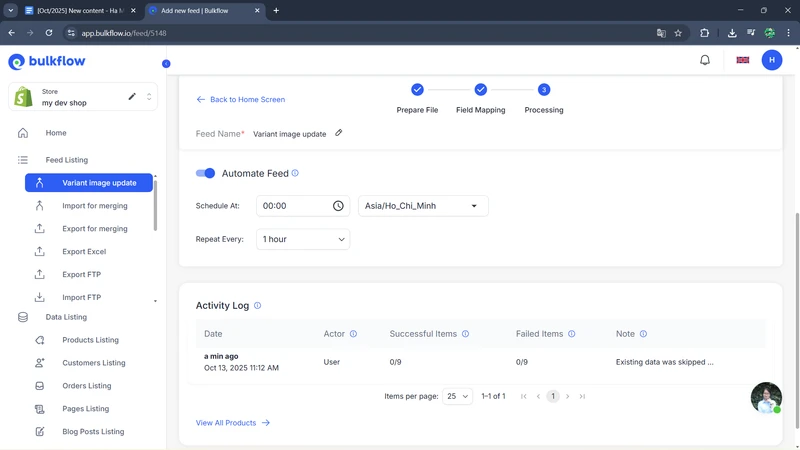Viewport: 800px width, 450px height.
Task: Click the notification bell icon
Action: [705, 60]
